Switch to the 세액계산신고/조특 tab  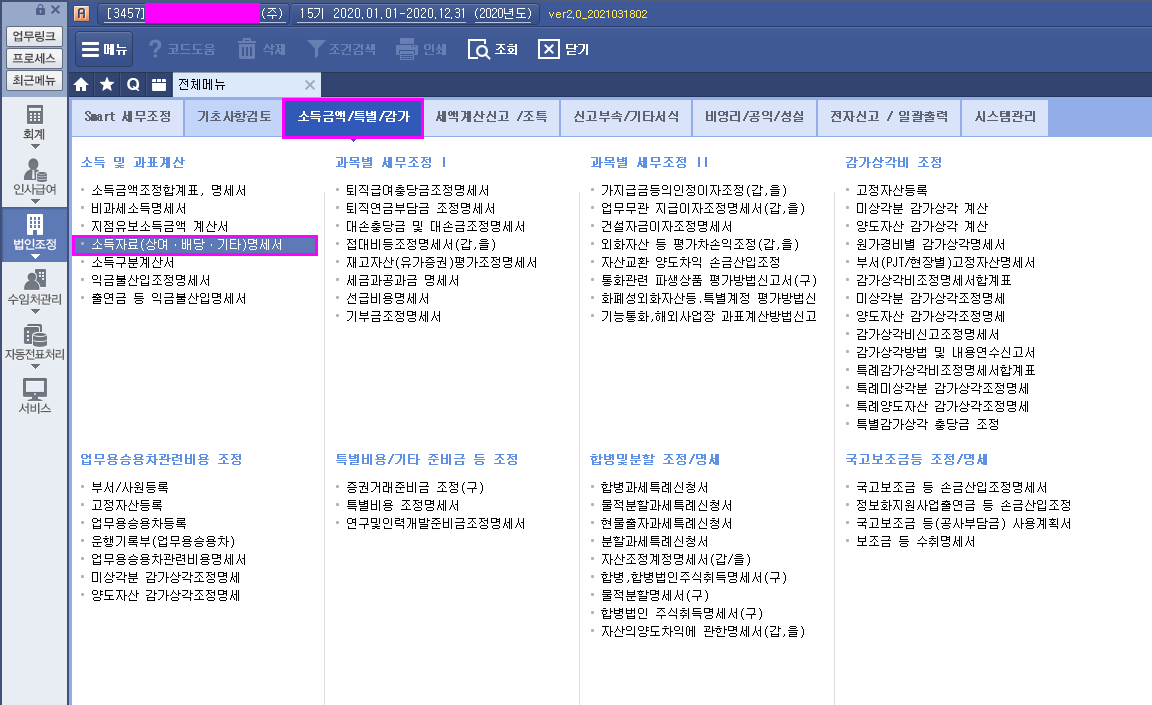491,117
